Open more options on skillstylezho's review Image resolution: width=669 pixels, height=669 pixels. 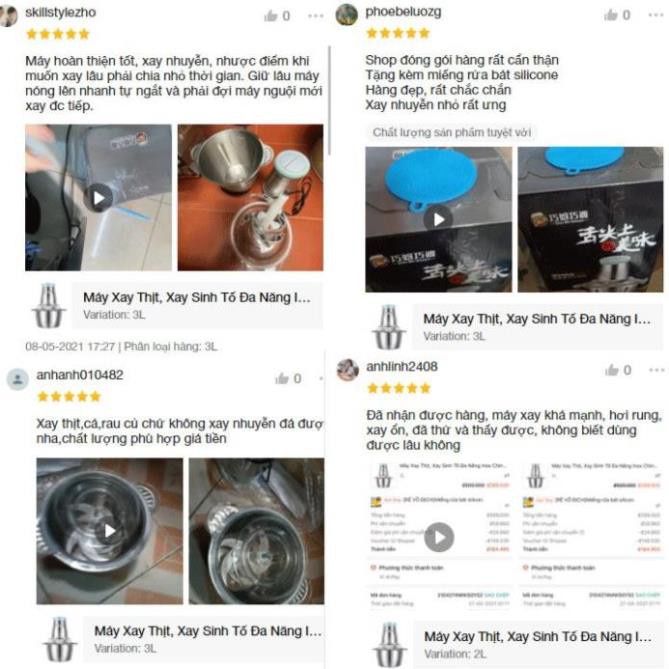(x=316, y=16)
